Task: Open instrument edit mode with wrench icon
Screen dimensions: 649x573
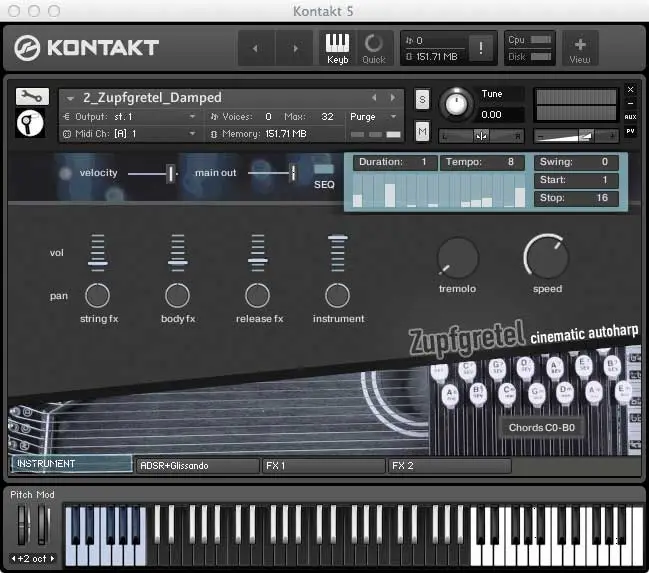Action: (x=32, y=97)
